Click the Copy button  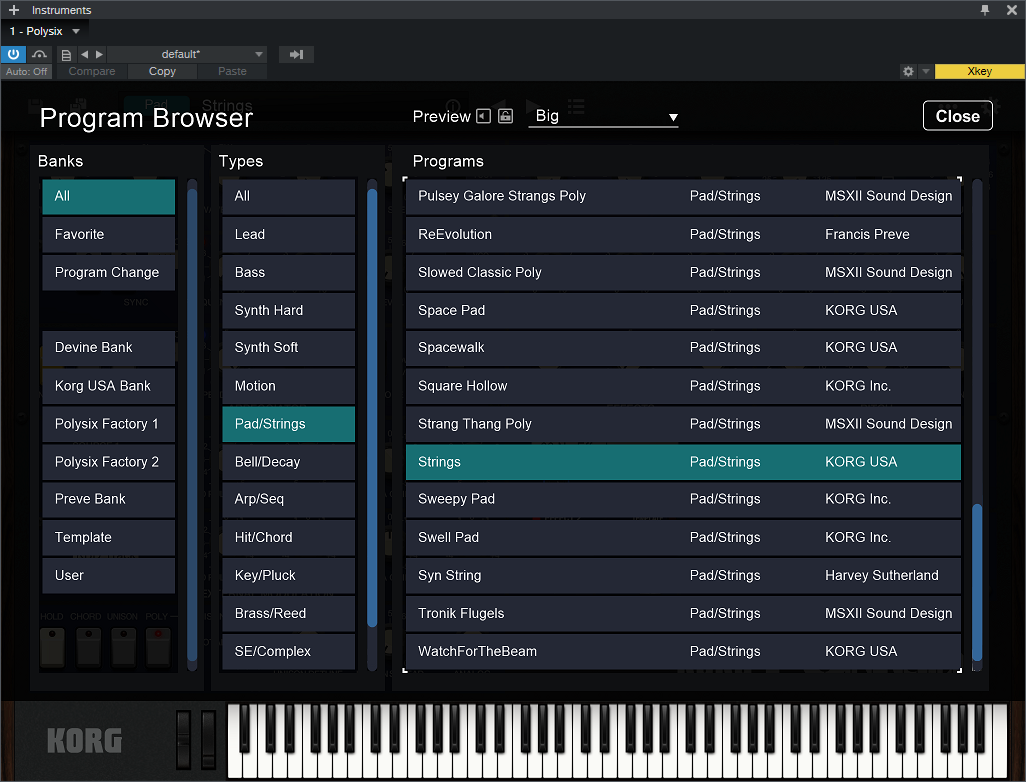pyautogui.click(x=162, y=71)
